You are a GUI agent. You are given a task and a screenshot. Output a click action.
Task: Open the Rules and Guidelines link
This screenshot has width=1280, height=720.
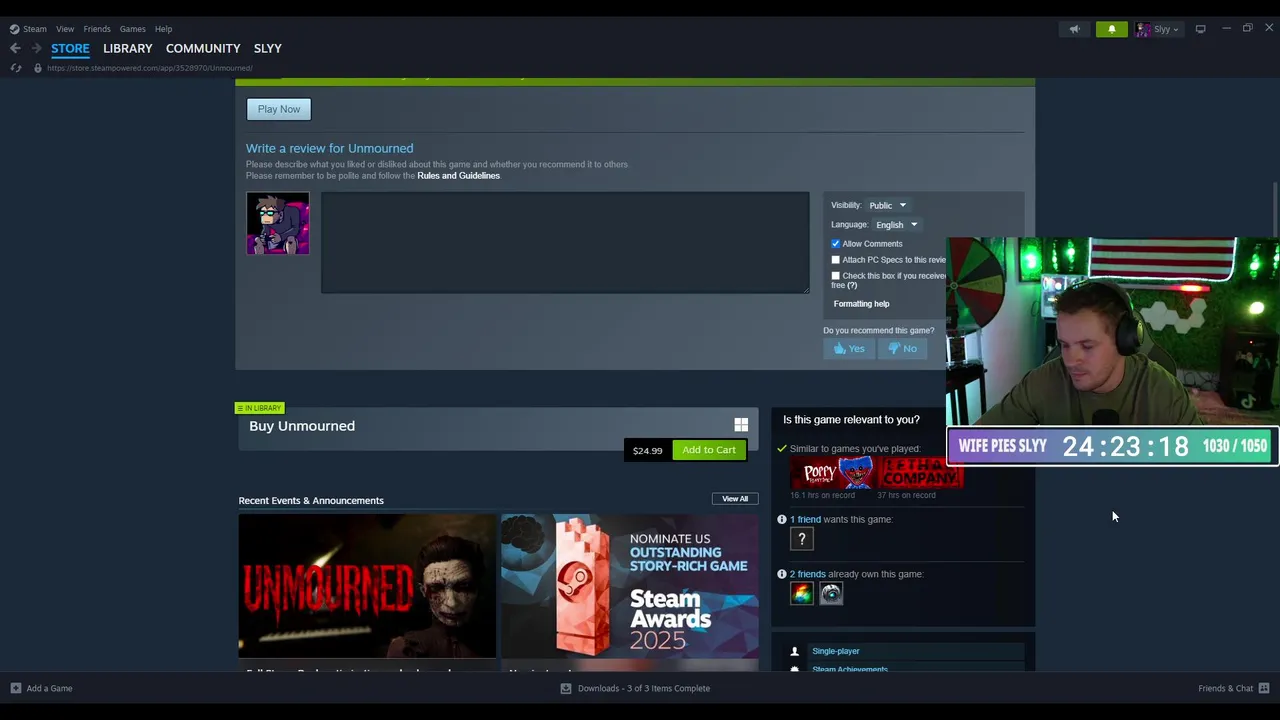[x=458, y=176]
